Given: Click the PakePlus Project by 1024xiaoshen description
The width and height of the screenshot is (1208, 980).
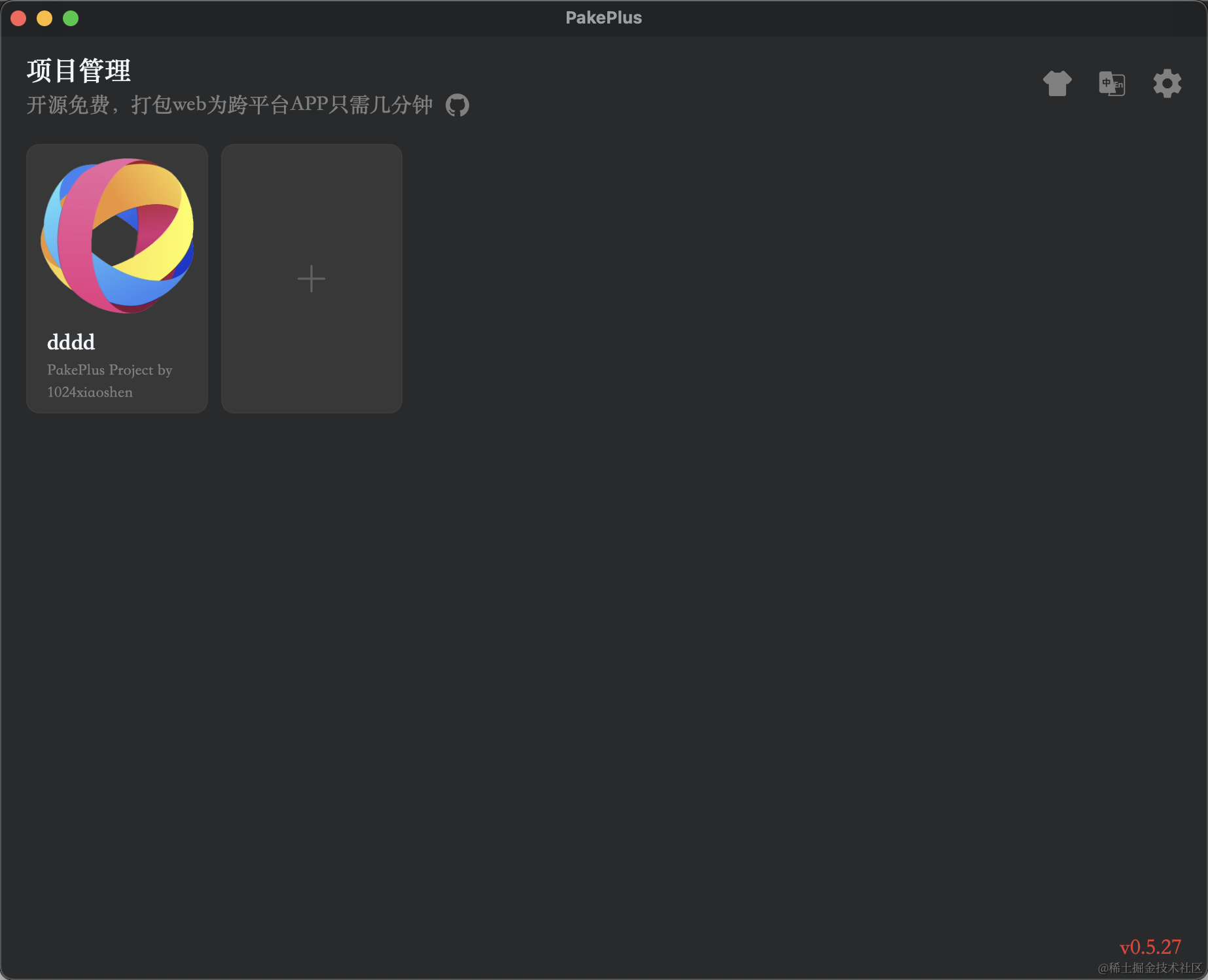Looking at the screenshot, I should (109, 381).
